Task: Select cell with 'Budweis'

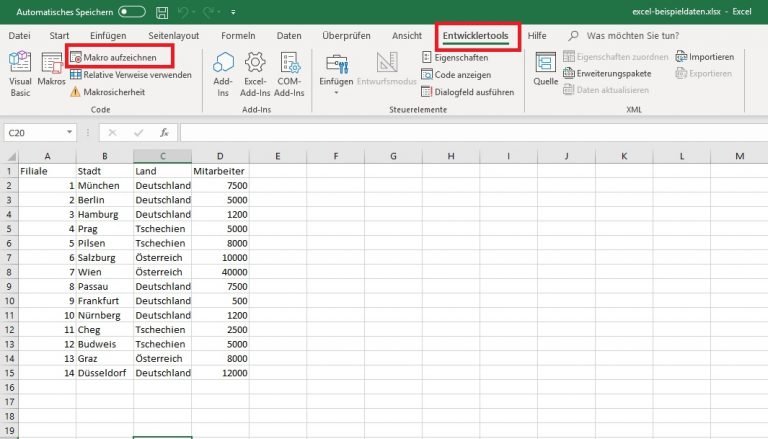Action: (105, 344)
